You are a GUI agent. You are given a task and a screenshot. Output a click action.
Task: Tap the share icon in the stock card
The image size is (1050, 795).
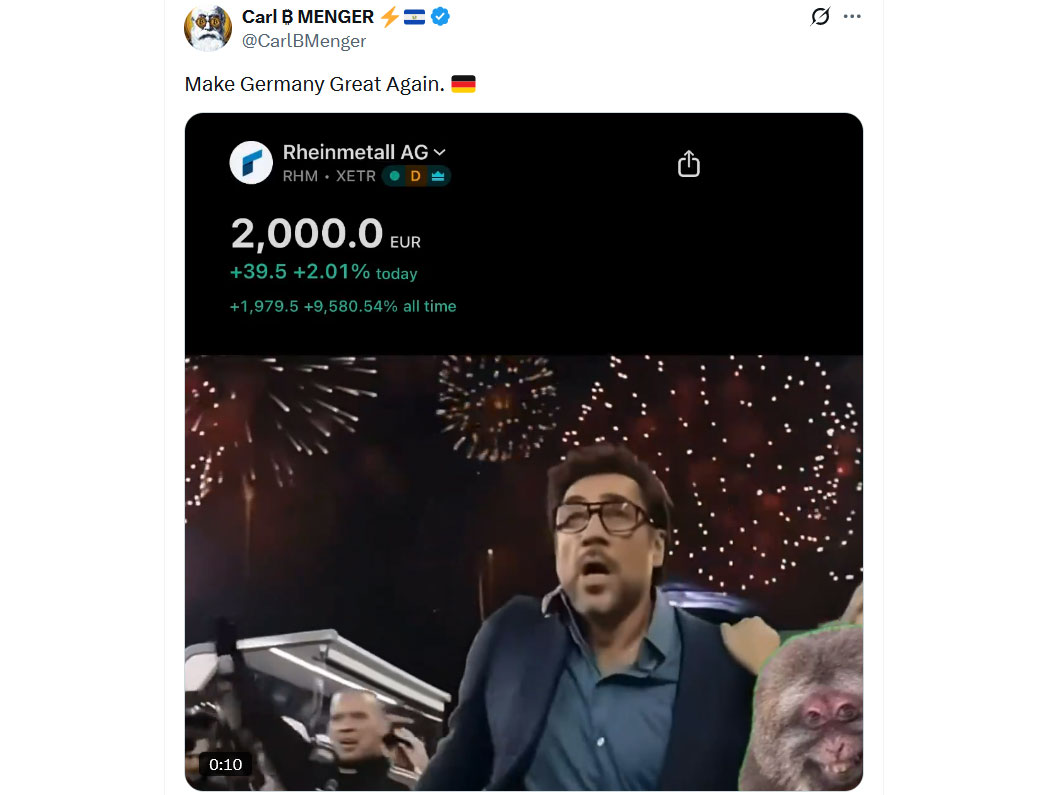pos(689,163)
